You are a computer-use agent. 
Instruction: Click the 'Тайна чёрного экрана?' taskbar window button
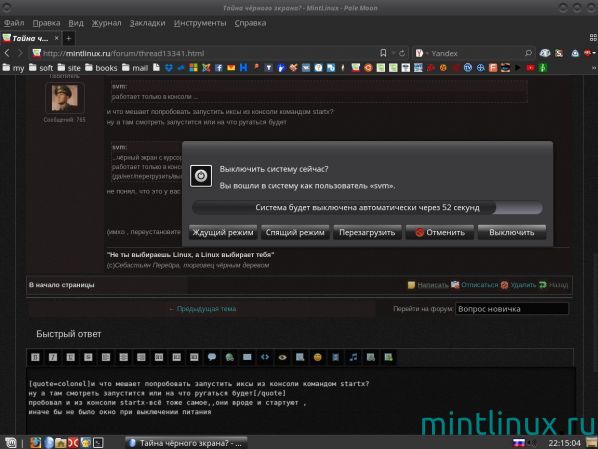pos(186,443)
